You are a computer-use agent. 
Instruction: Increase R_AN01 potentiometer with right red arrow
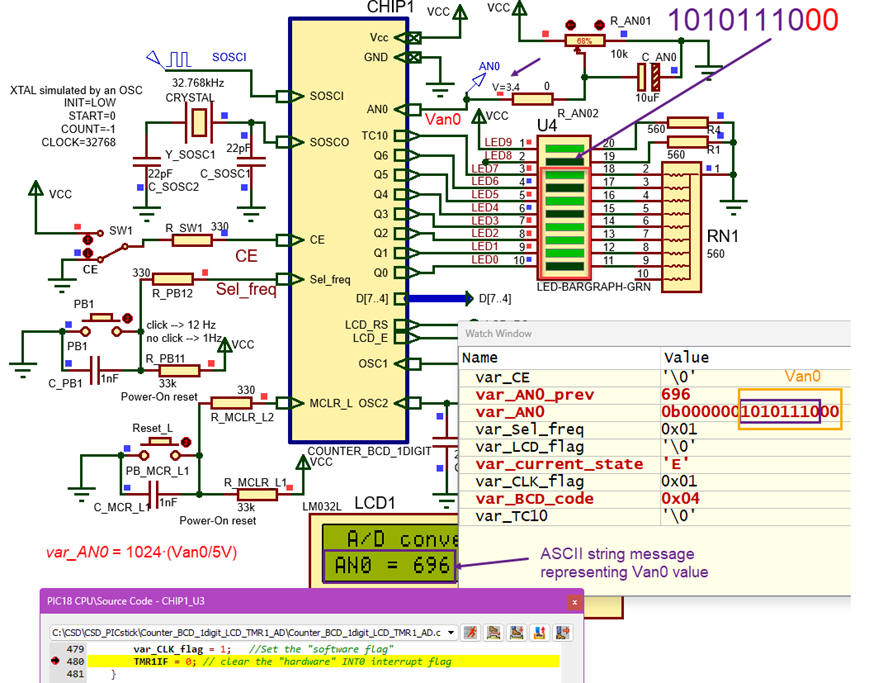(x=600, y=24)
